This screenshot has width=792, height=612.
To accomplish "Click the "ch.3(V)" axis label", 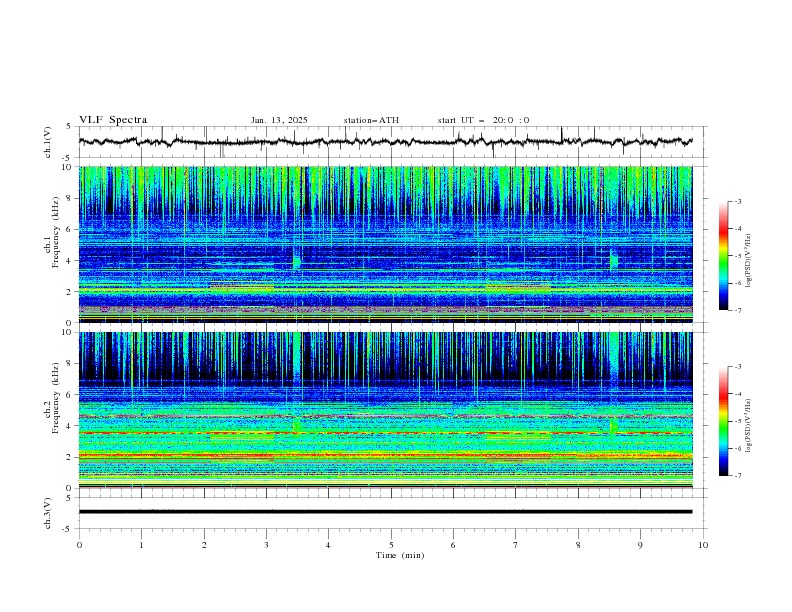I will (48, 513).
